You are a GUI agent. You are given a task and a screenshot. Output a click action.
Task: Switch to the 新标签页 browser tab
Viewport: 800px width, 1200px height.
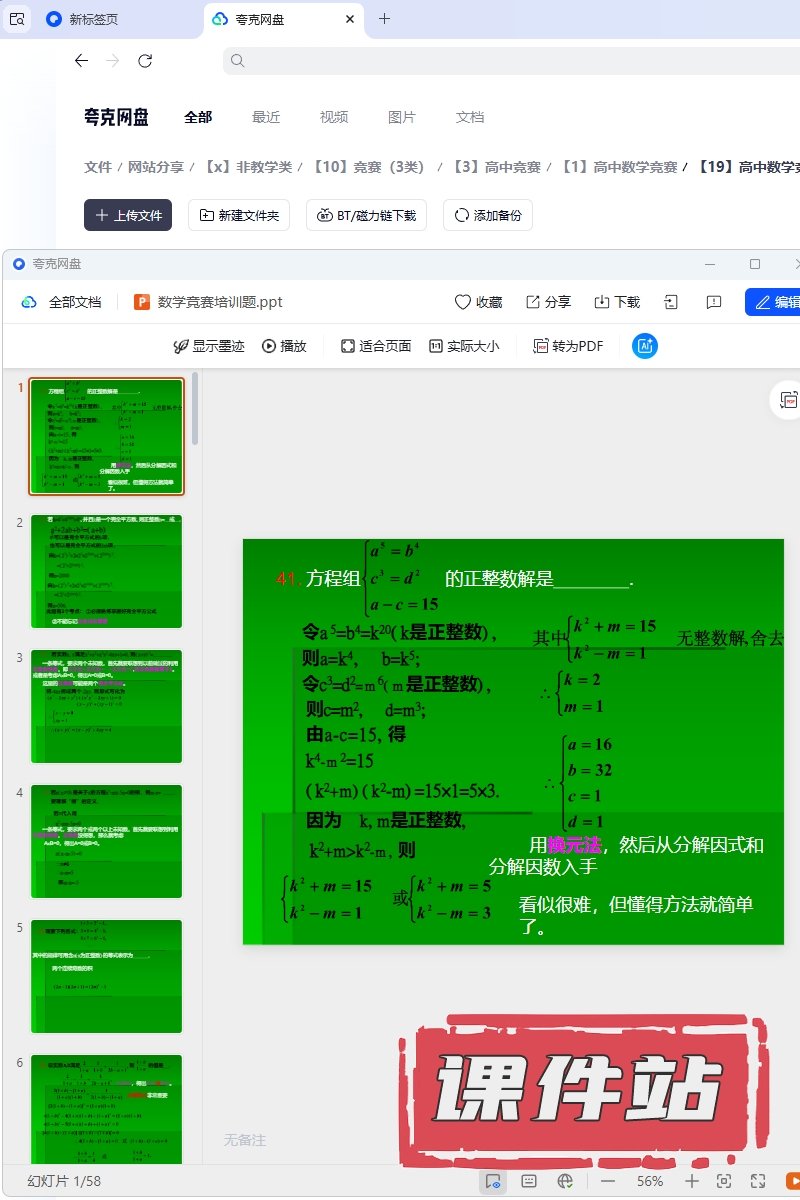coord(93,19)
